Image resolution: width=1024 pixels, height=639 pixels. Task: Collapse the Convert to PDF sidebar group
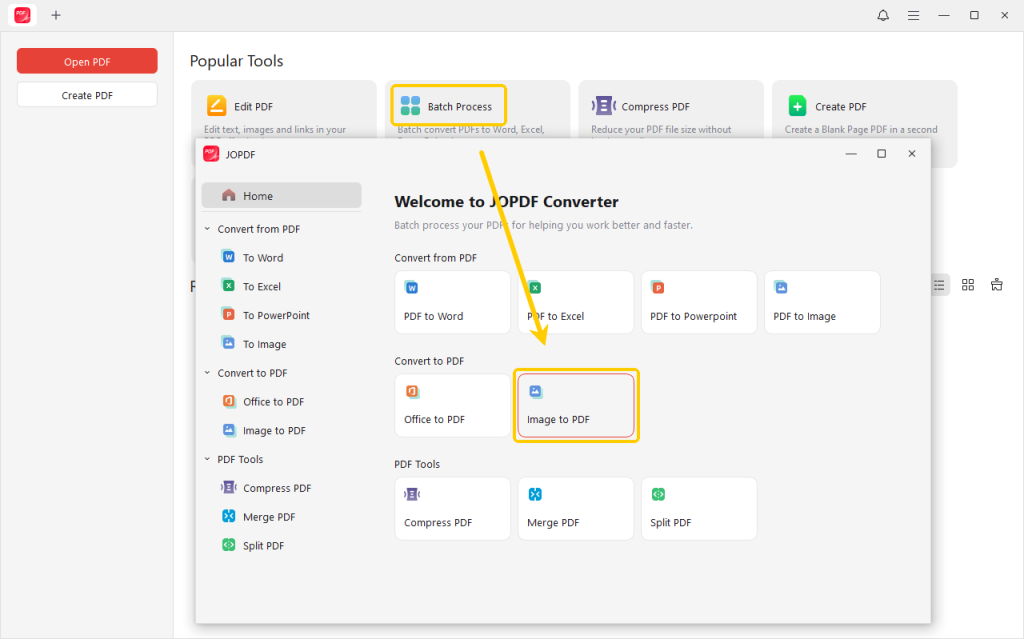pos(207,373)
